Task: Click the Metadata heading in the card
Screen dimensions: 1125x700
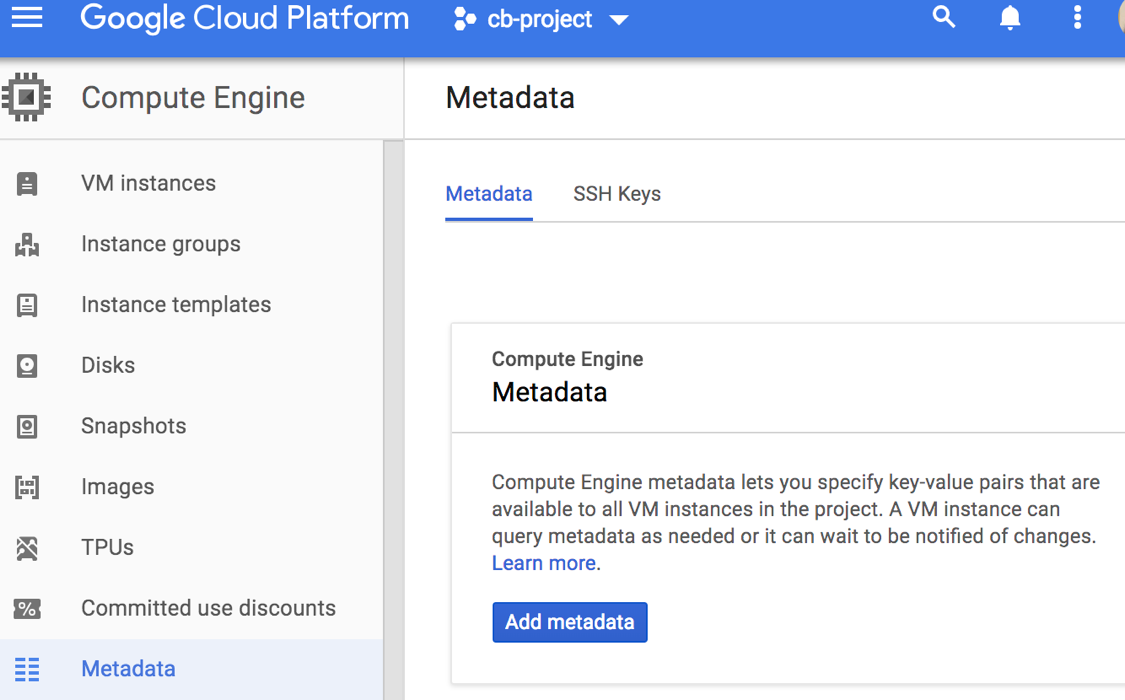Action: [x=550, y=392]
